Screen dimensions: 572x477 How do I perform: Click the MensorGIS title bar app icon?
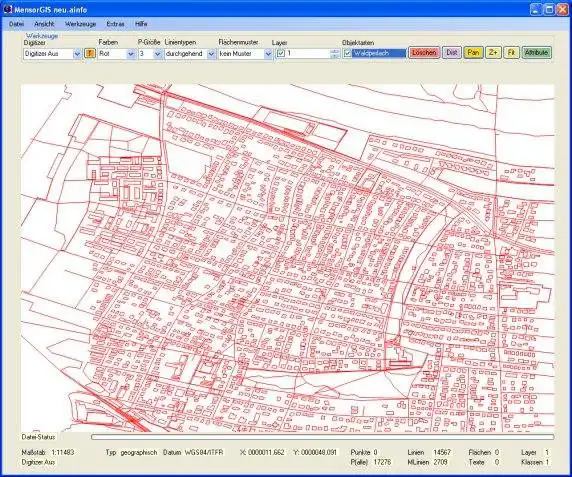(x=8, y=9)
